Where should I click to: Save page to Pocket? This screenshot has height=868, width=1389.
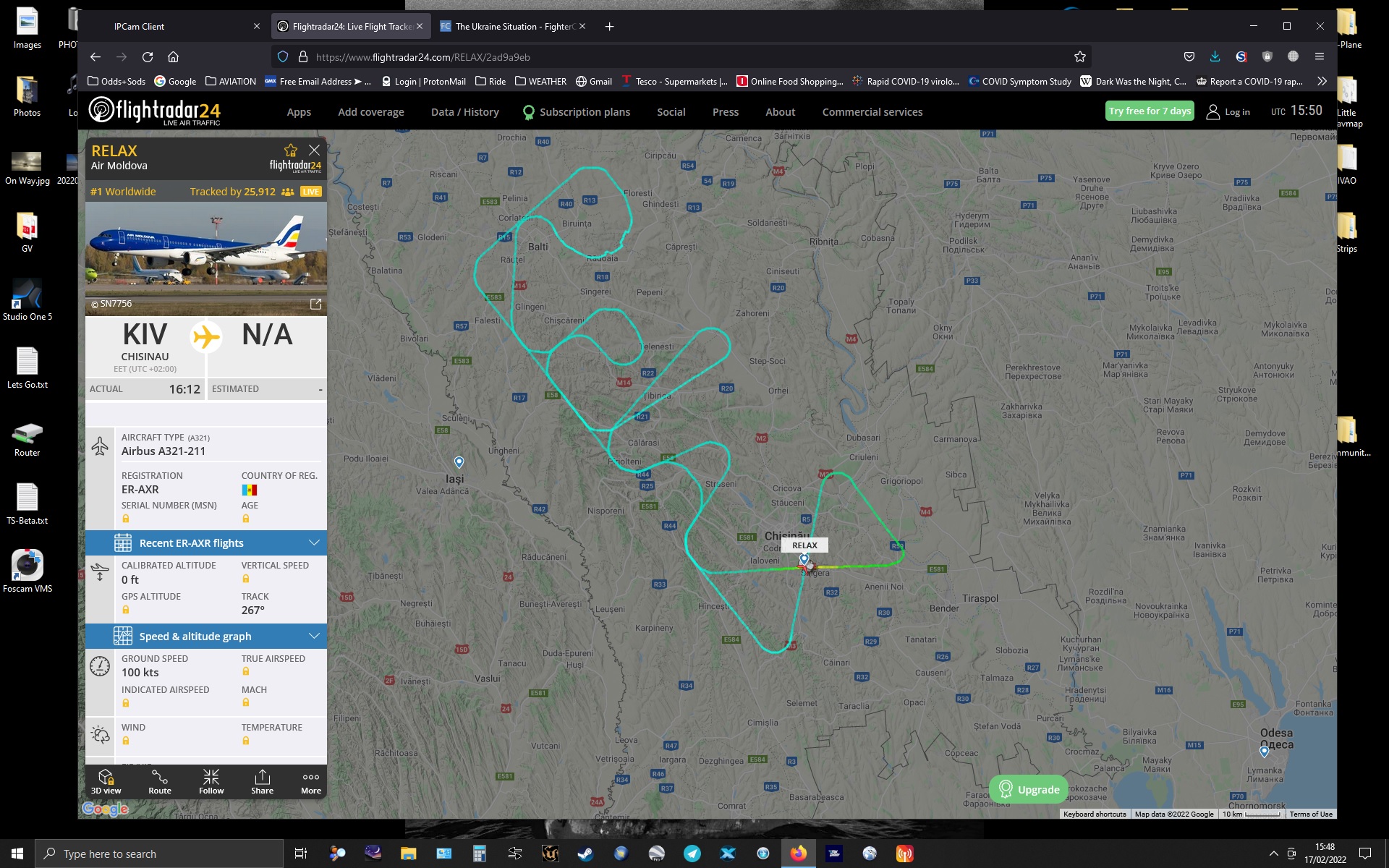(1189, 57)
